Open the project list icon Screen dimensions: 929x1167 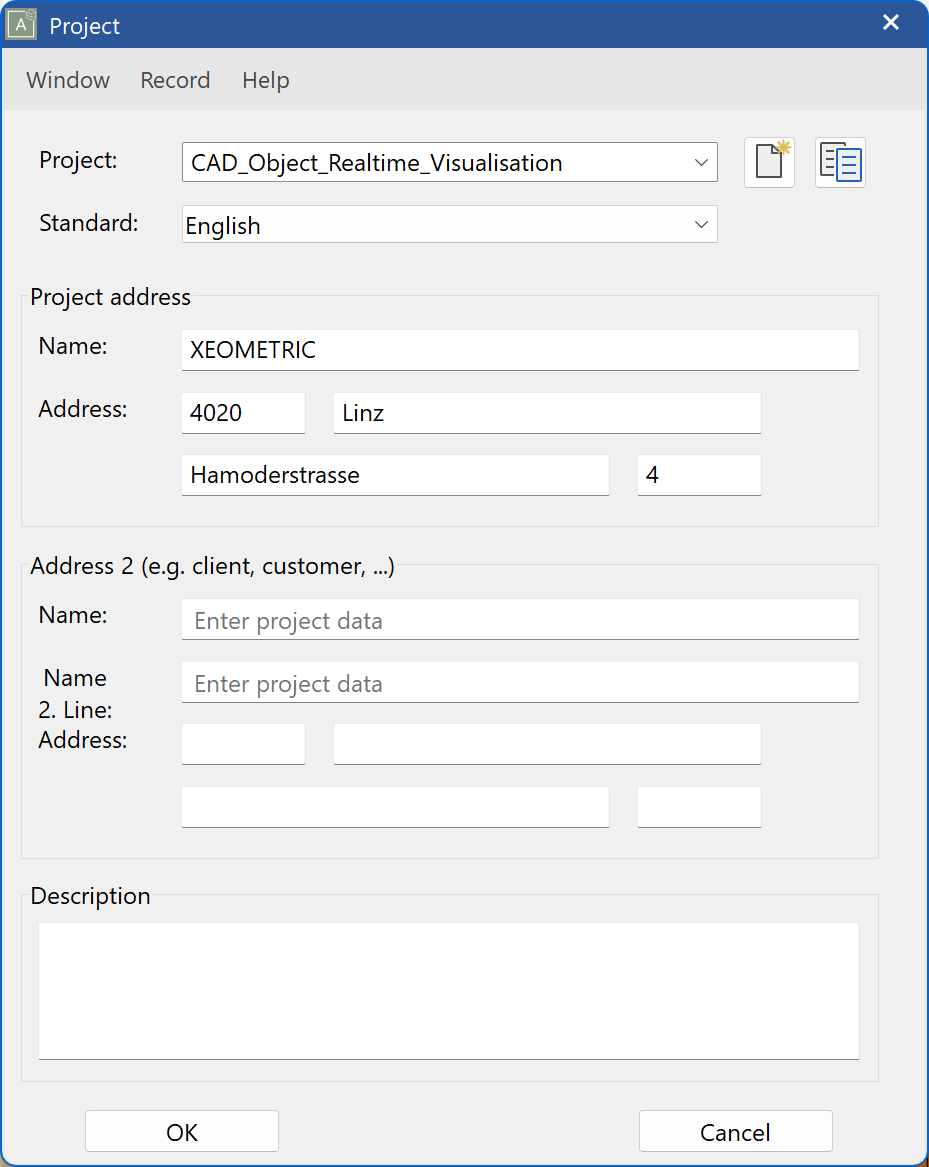click(x=840, y=162)
